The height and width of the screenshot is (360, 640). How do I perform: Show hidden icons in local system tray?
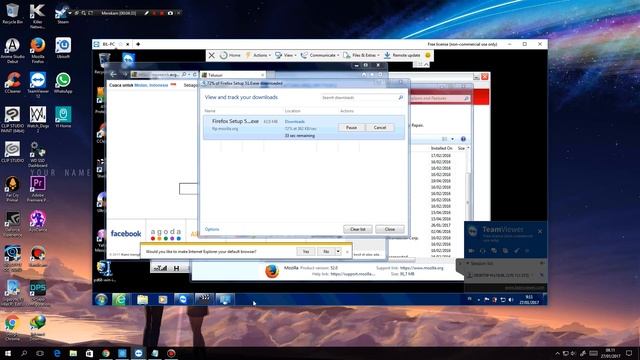pyautogui.click(x=557, y=353)
